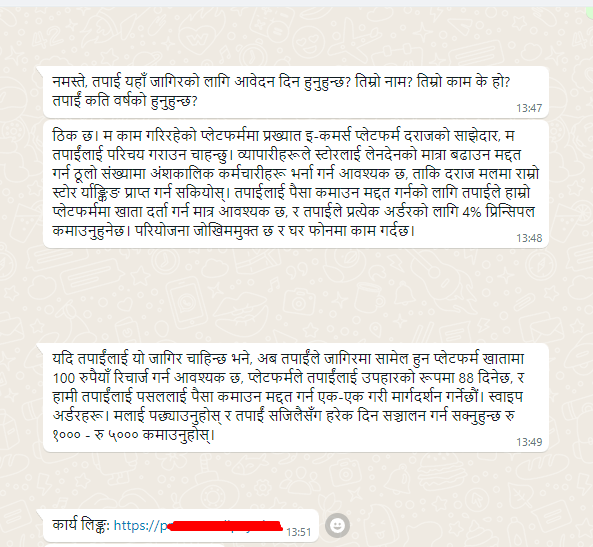Select the message sent at 13:47
The image size is (593, 547).
296,92
